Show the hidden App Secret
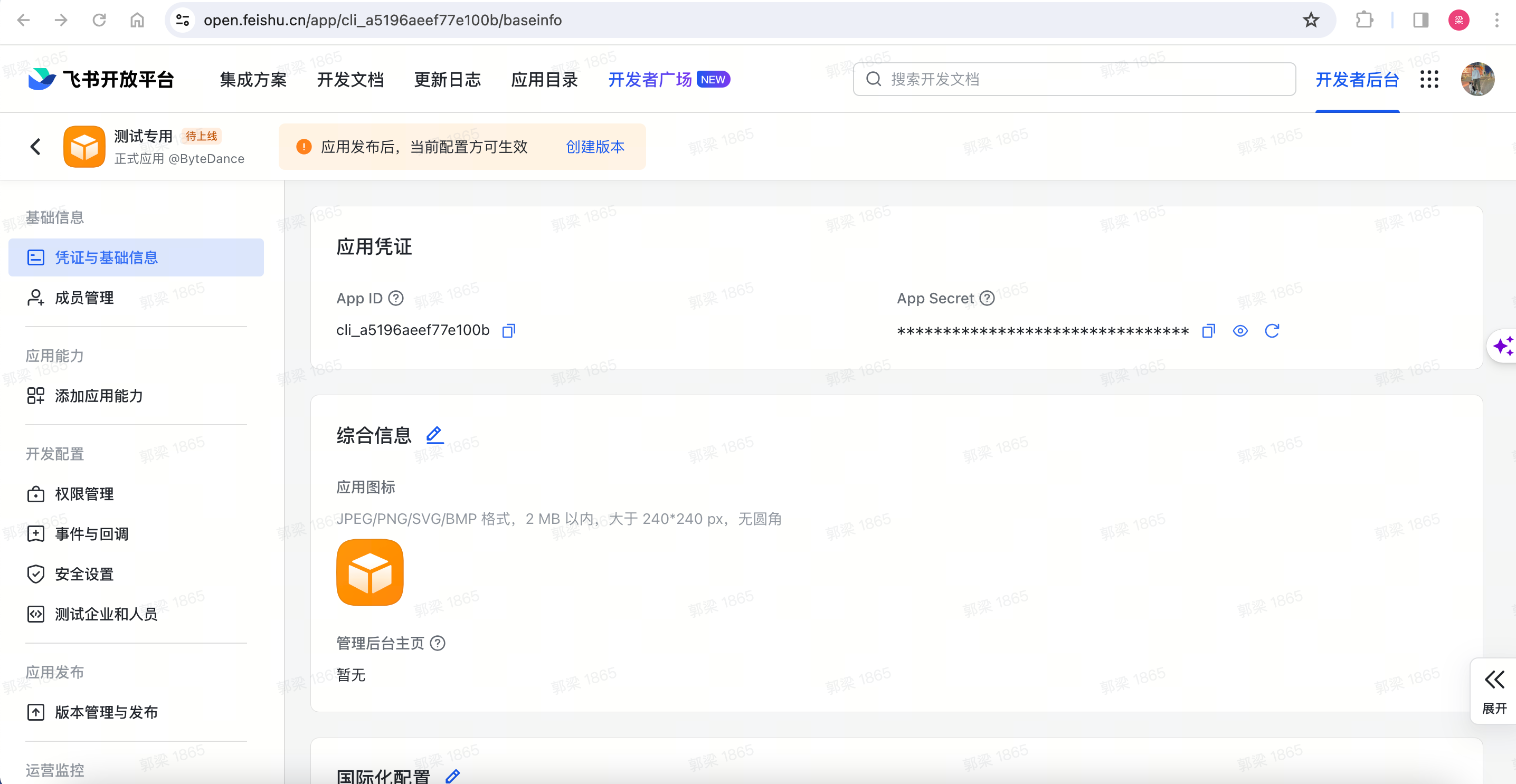Screen dimensions: 1516x784 1240,331
